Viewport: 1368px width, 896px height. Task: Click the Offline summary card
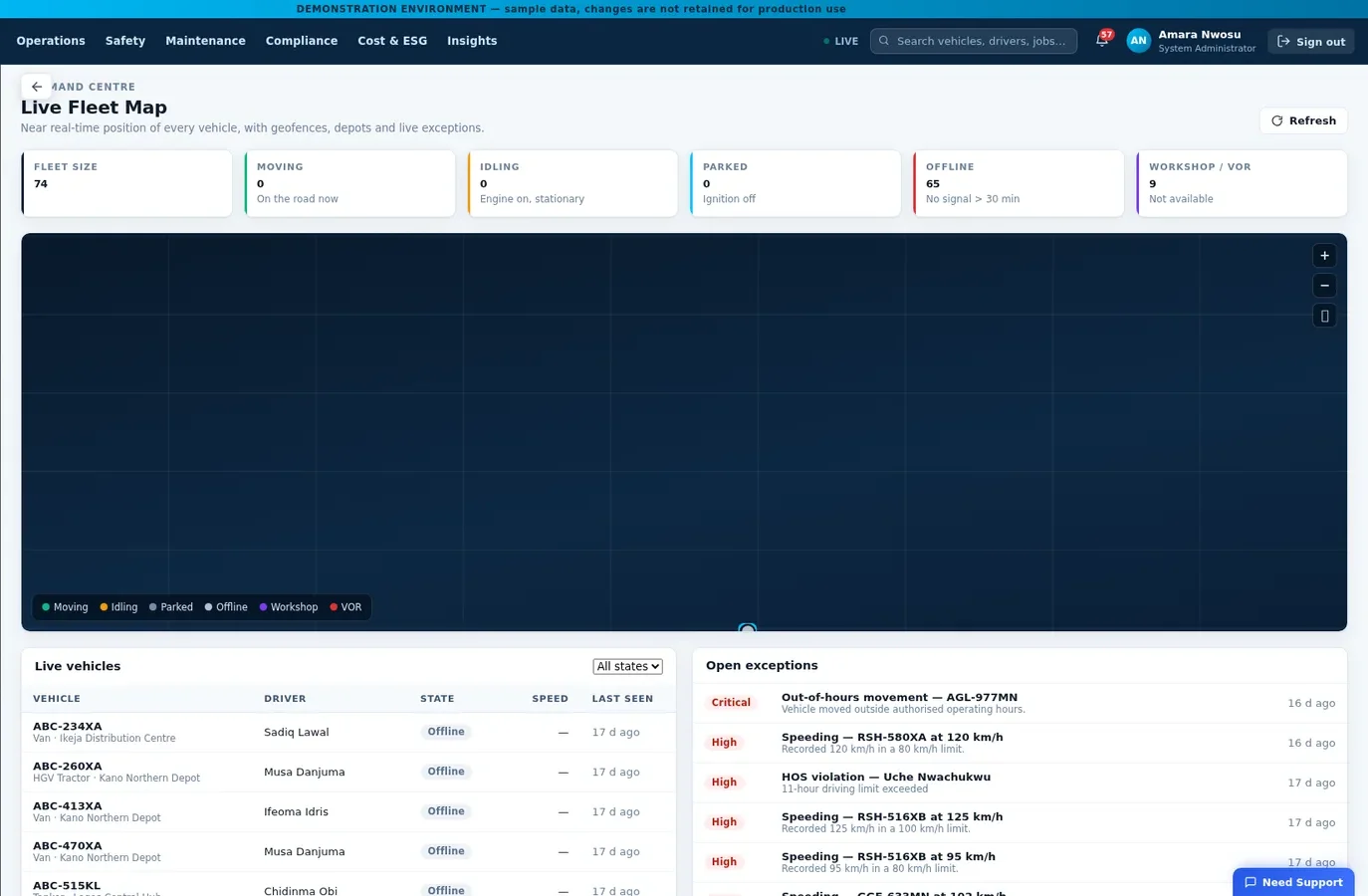click(1019, 183)
